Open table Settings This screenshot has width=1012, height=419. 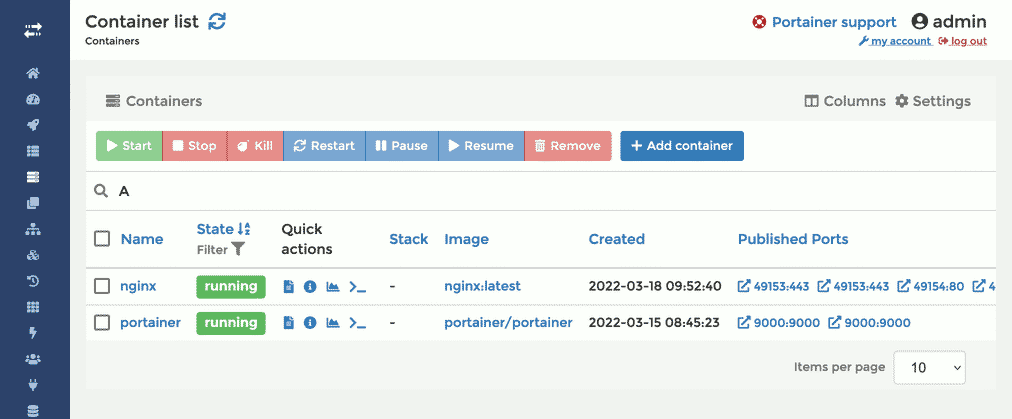point(933,101)
